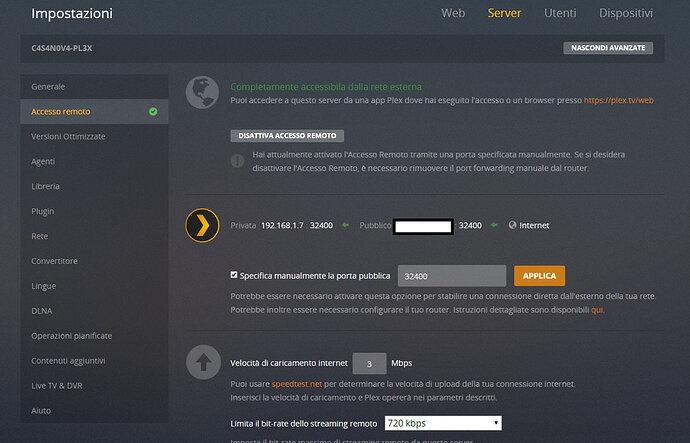Open Generale settings section
This screenshot has height=443, width=690.
(x=94, y=87)
